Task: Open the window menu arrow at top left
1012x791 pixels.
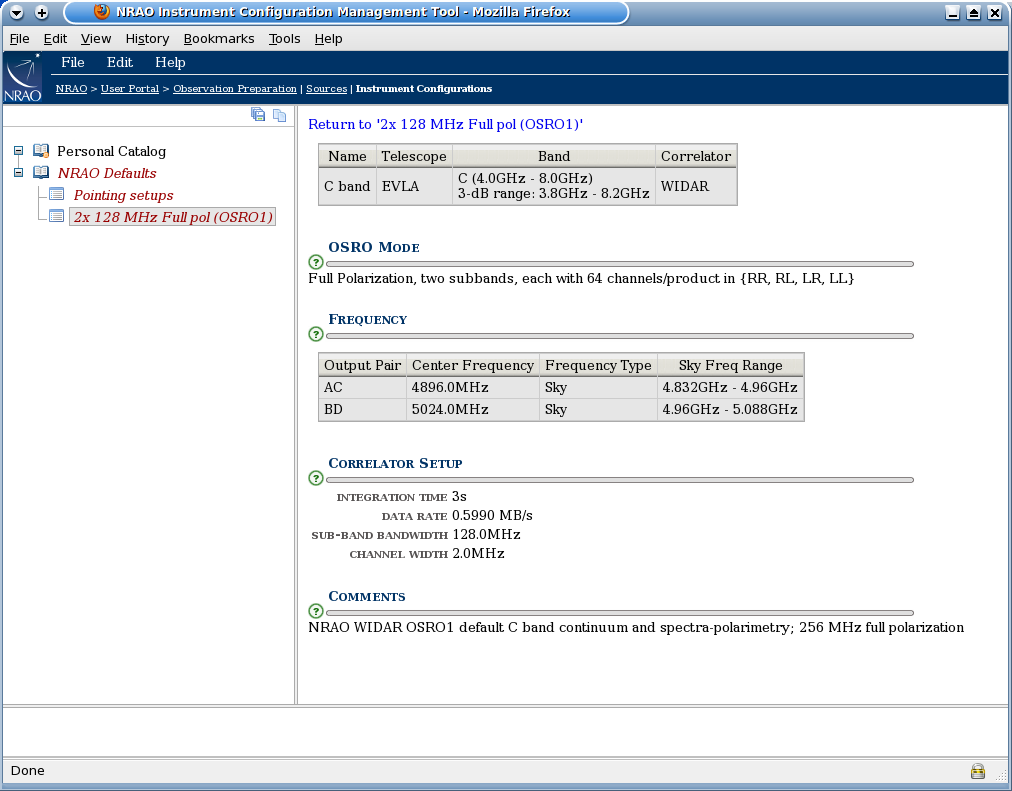Action: coord(14,13)
